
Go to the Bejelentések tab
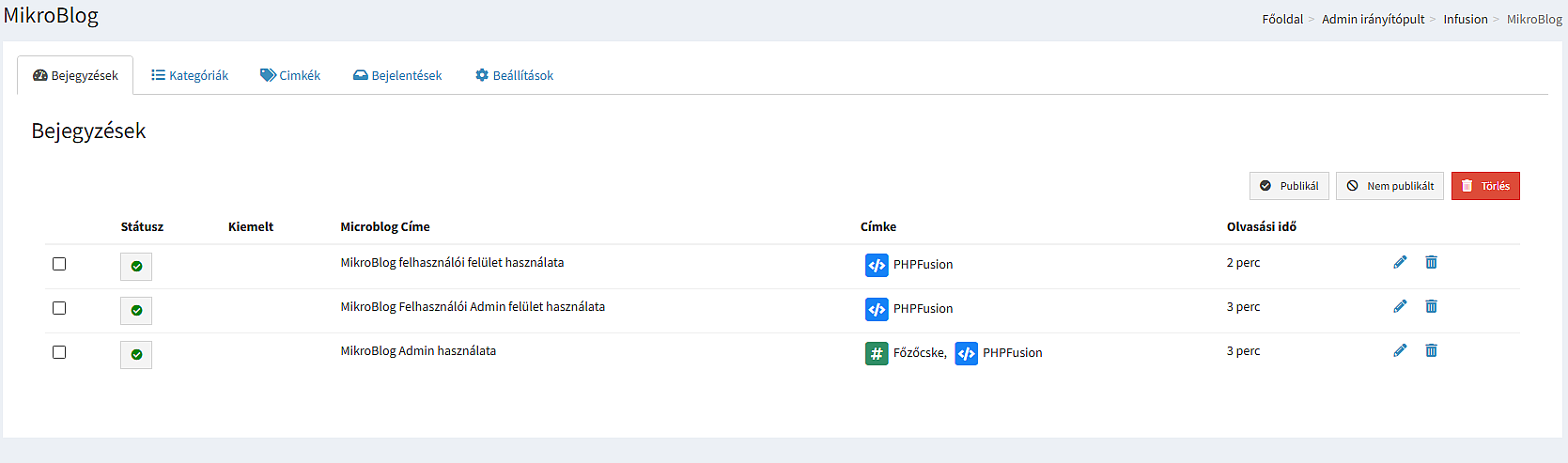pos(397,75)
